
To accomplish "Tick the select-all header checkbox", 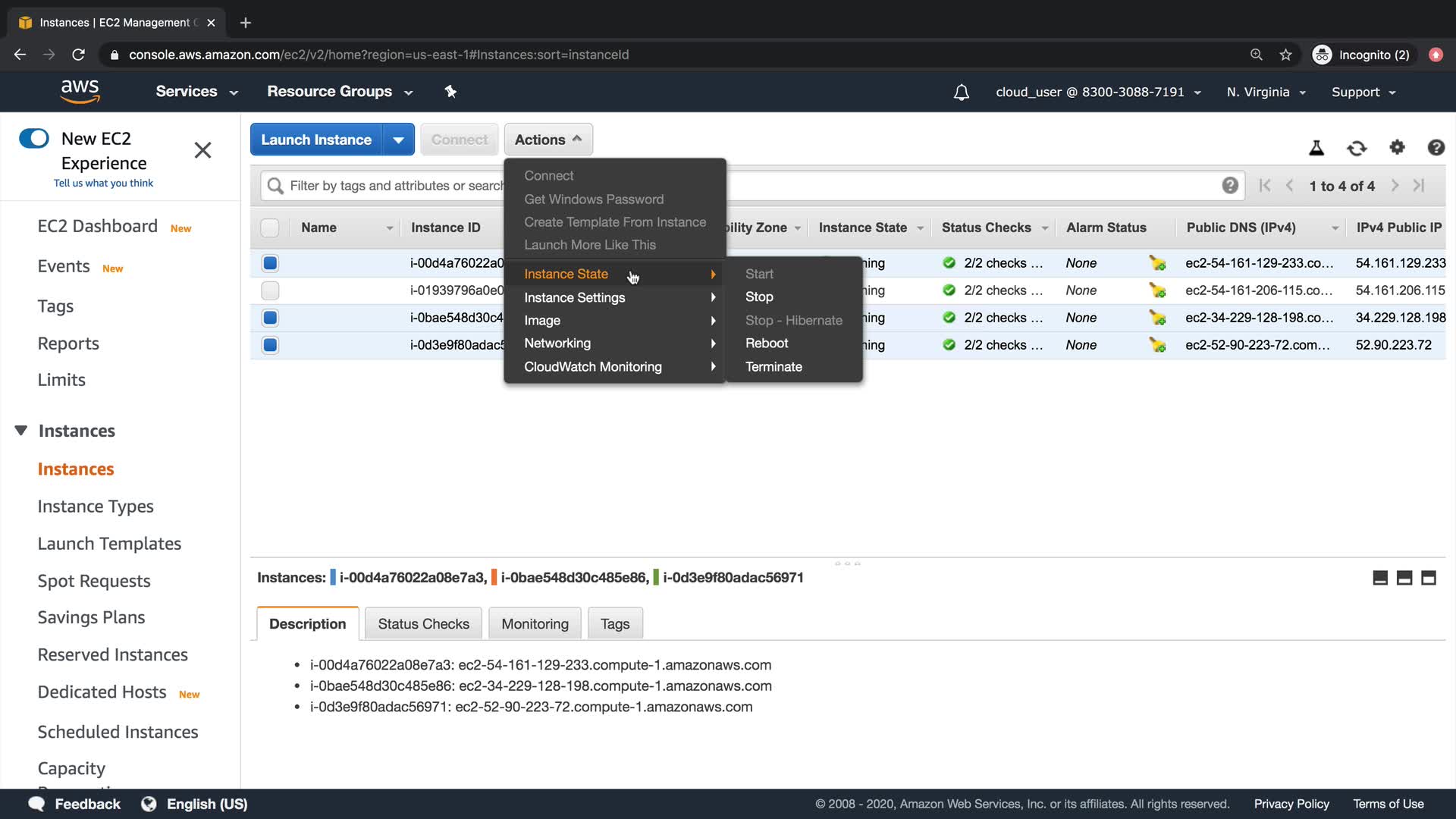I will point(270,227).
